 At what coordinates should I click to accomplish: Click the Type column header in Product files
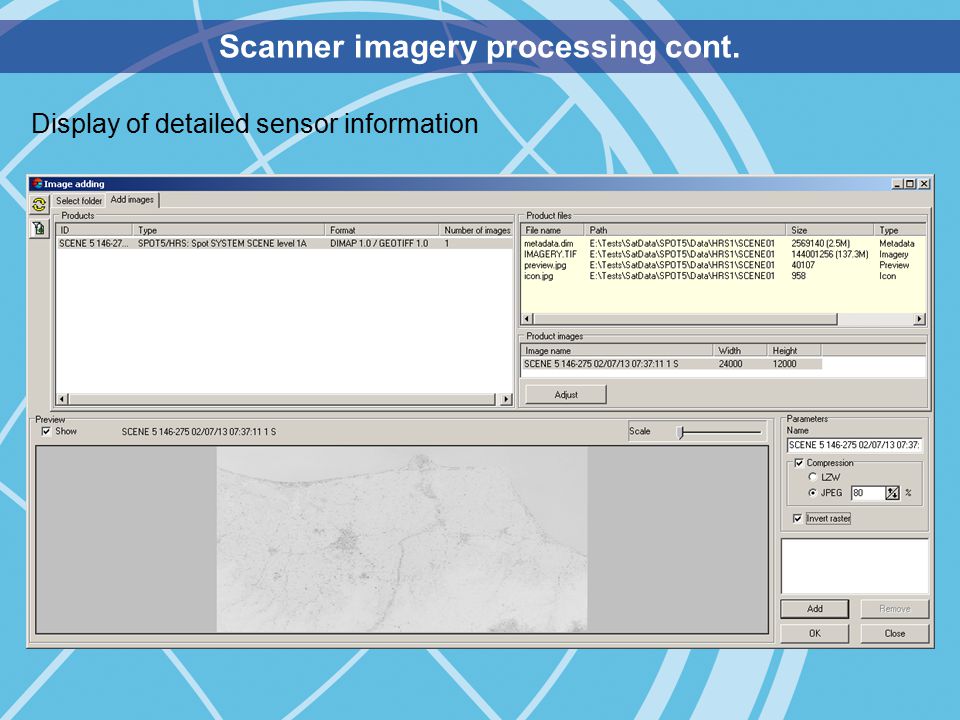point(900,230)
